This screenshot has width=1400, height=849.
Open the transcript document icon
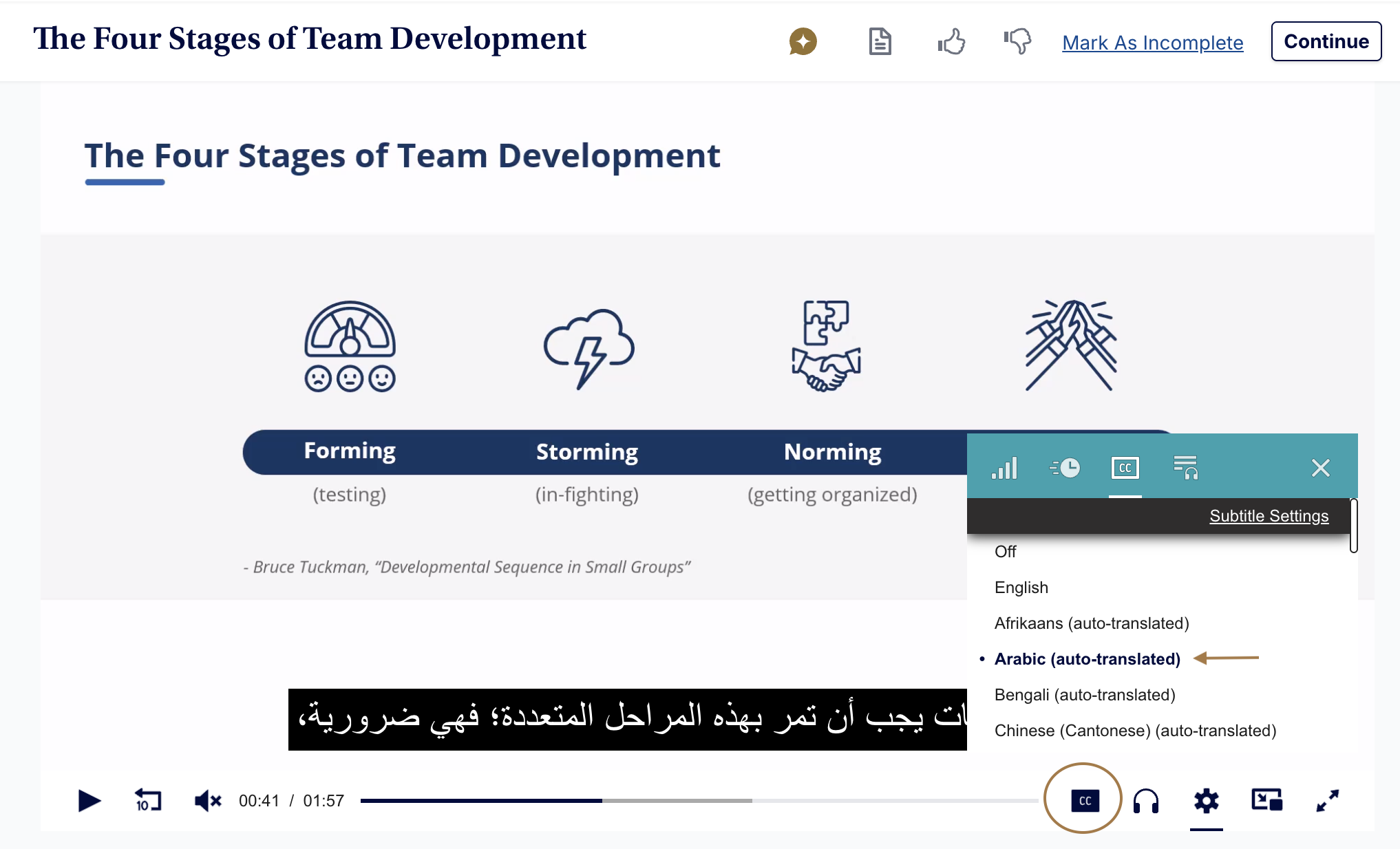pos(880,42)
